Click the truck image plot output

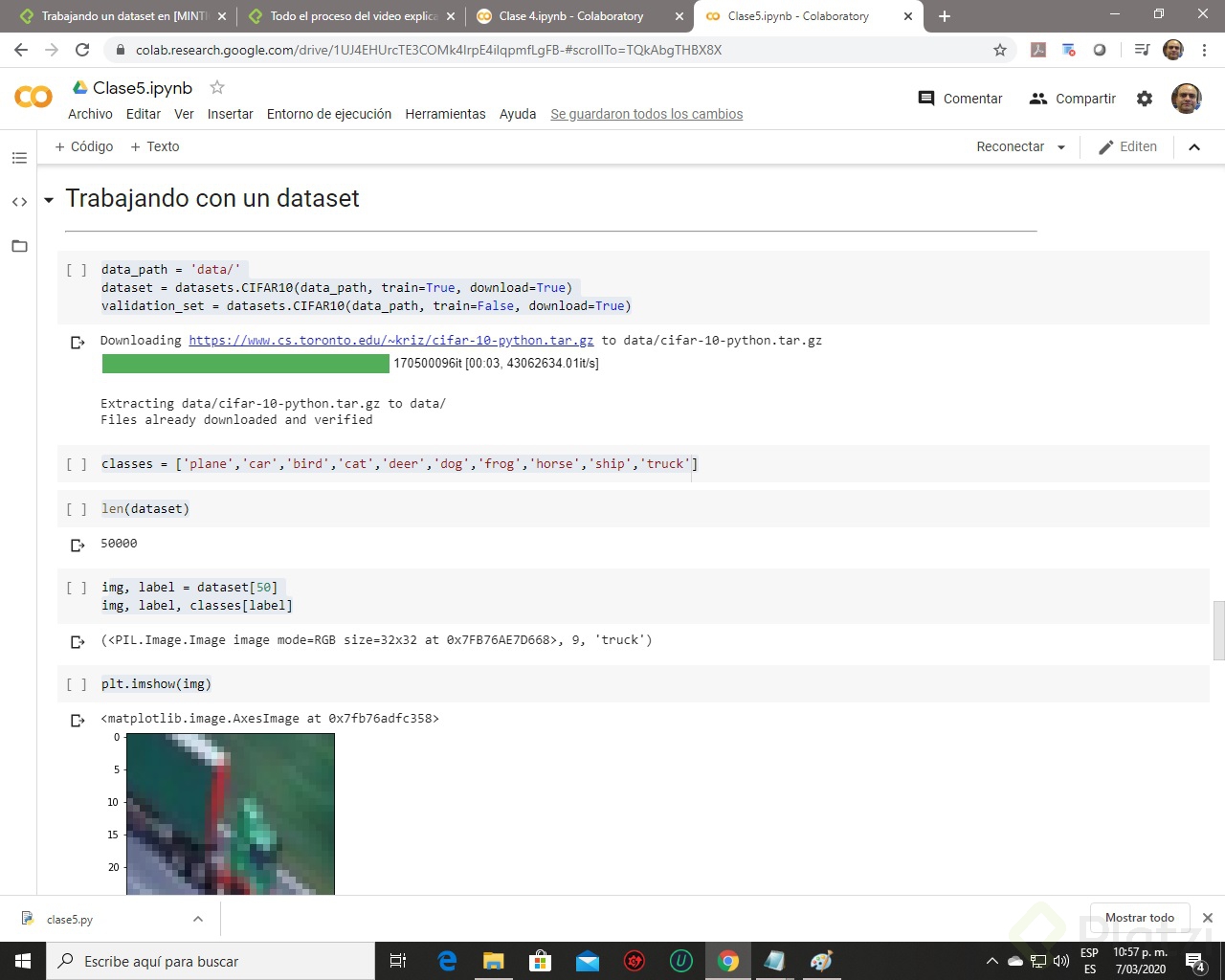point(231,814)
